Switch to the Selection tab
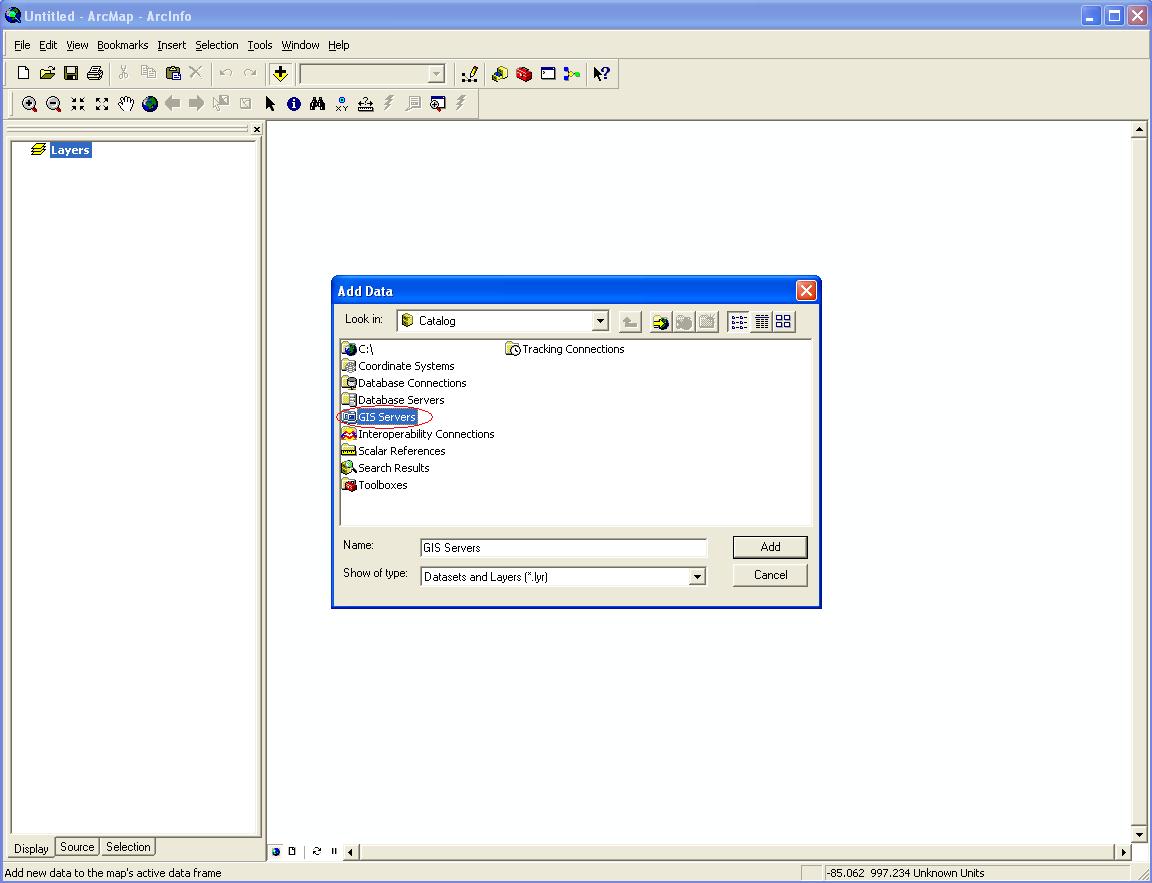 coord(128,847)
